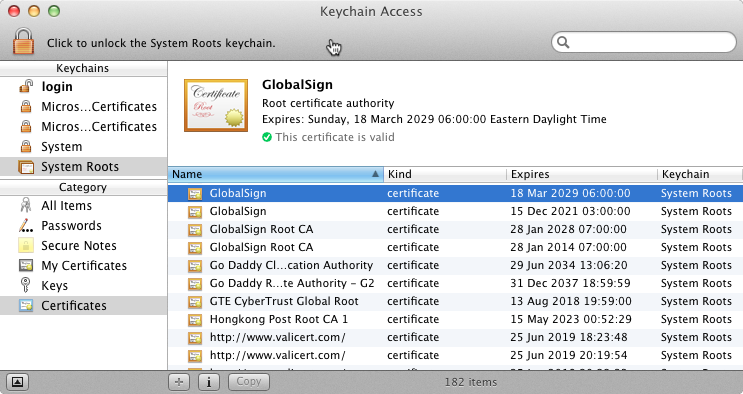The height and width of the screenshot is (394, 743).
Task: Select GlobalSign Root CA expiring 28 Jan 2014
Action: tap(455, 247)
